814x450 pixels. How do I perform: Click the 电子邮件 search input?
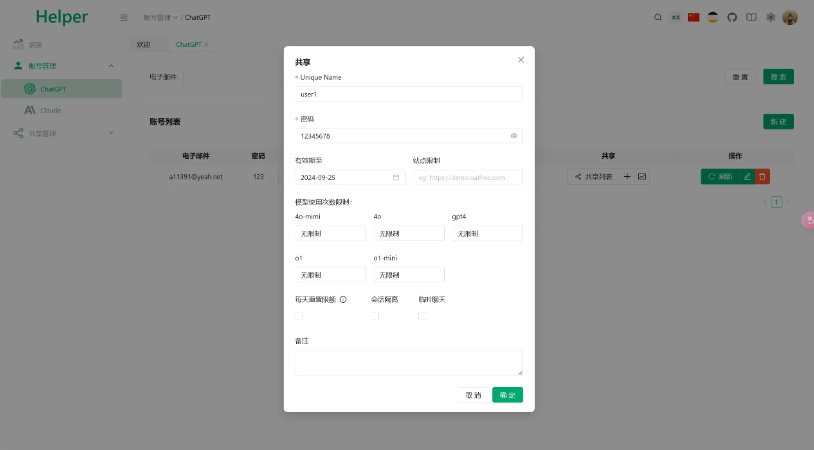click(234, 77)
